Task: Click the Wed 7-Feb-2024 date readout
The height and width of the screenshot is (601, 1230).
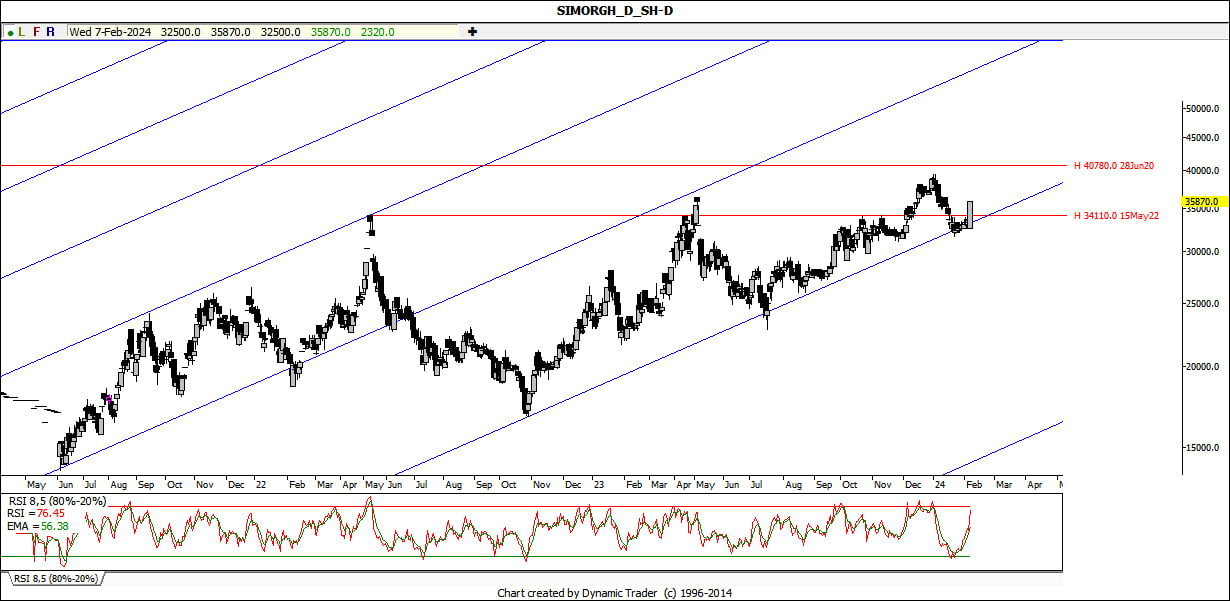Action: pos(110,32)
